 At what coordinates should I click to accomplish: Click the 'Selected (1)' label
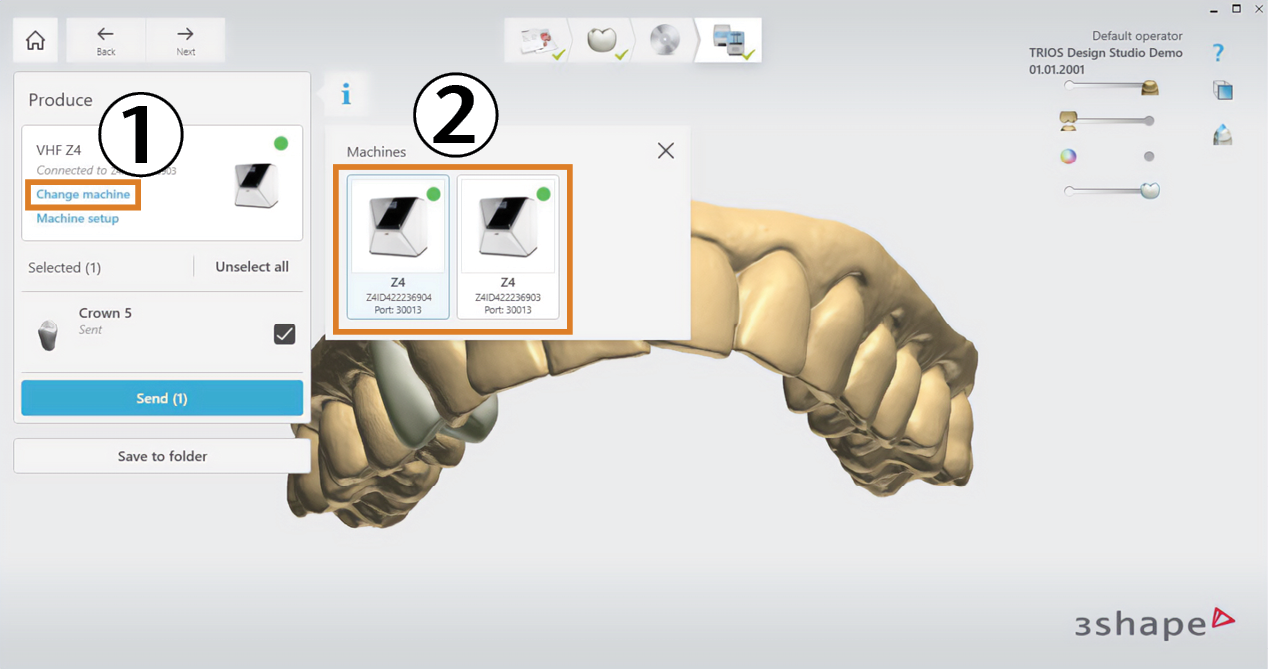(x=64, y=267)
